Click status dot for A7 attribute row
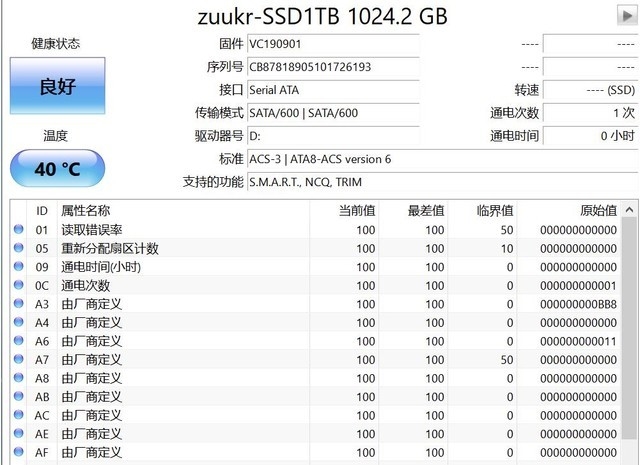 point(18,360)
